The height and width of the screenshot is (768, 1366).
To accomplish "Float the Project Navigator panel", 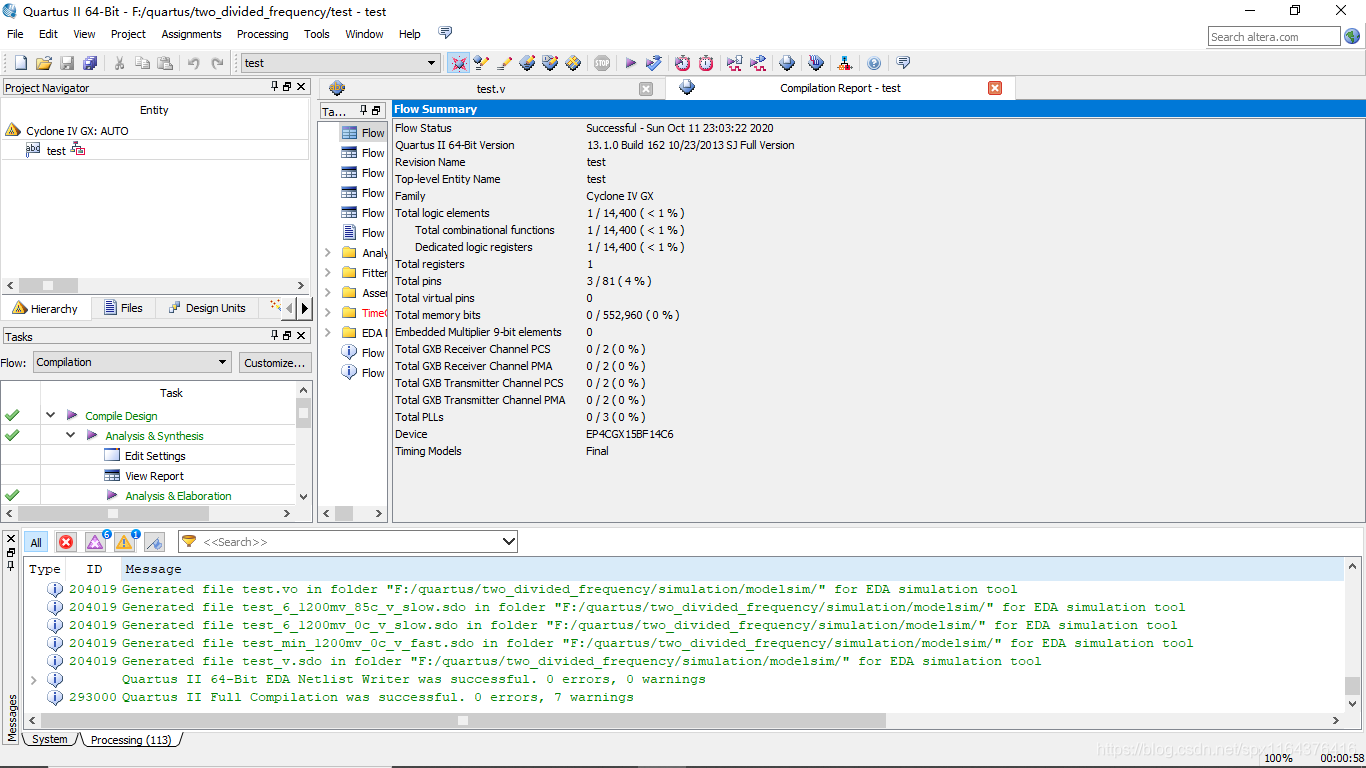I will 287,87.
